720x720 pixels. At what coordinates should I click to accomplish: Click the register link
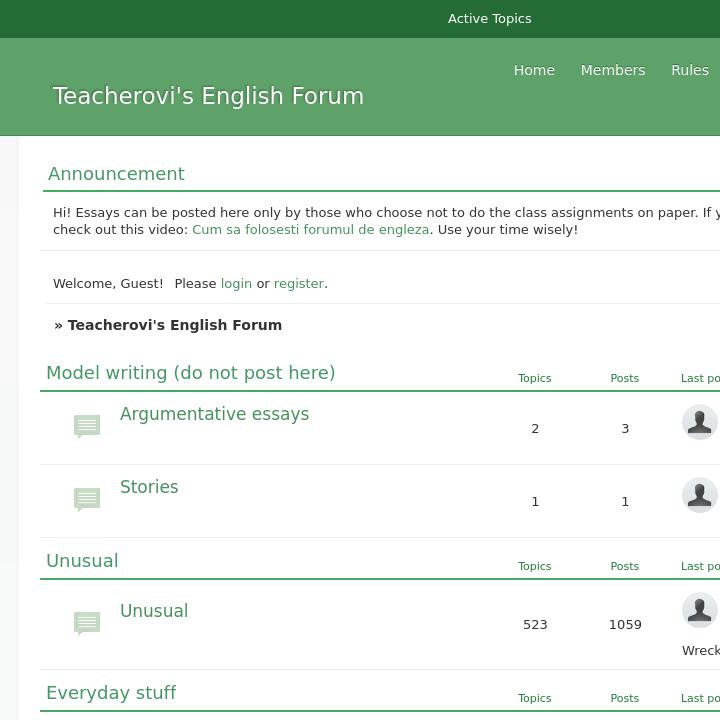click(x=298, y=284)
